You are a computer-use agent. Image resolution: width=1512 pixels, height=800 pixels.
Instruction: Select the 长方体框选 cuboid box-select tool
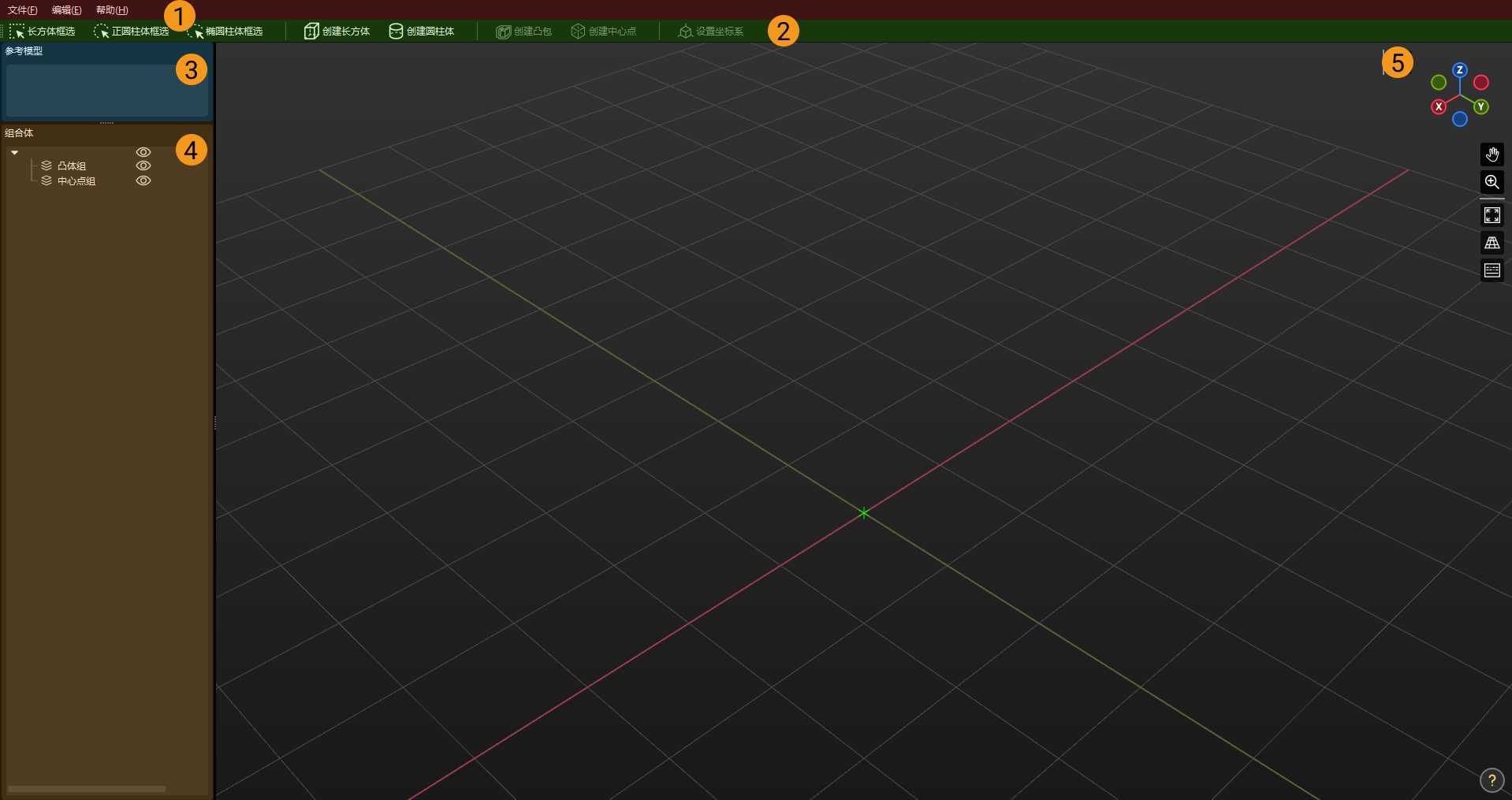(45, 32)
